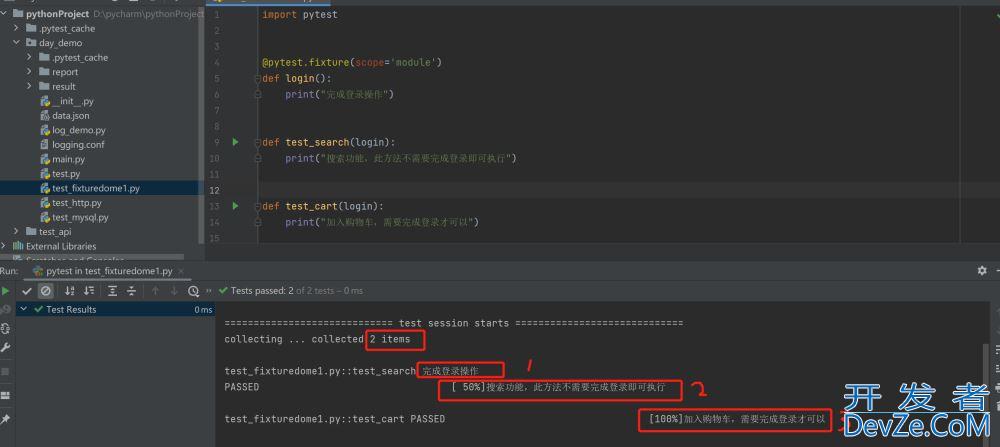
Task: Expand the result folder arrow
Action: point(29,86)
